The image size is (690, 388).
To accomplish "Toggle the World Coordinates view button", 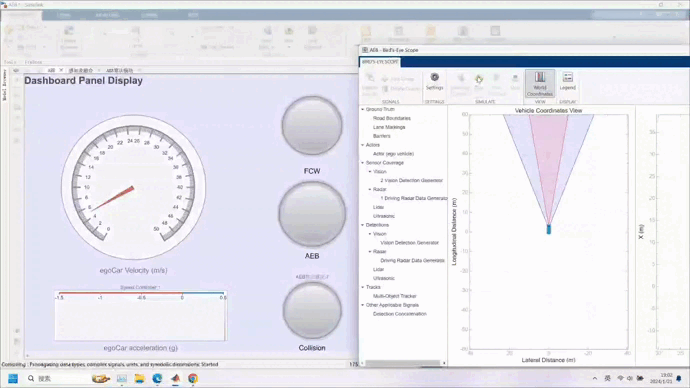I will pos(540,84).
